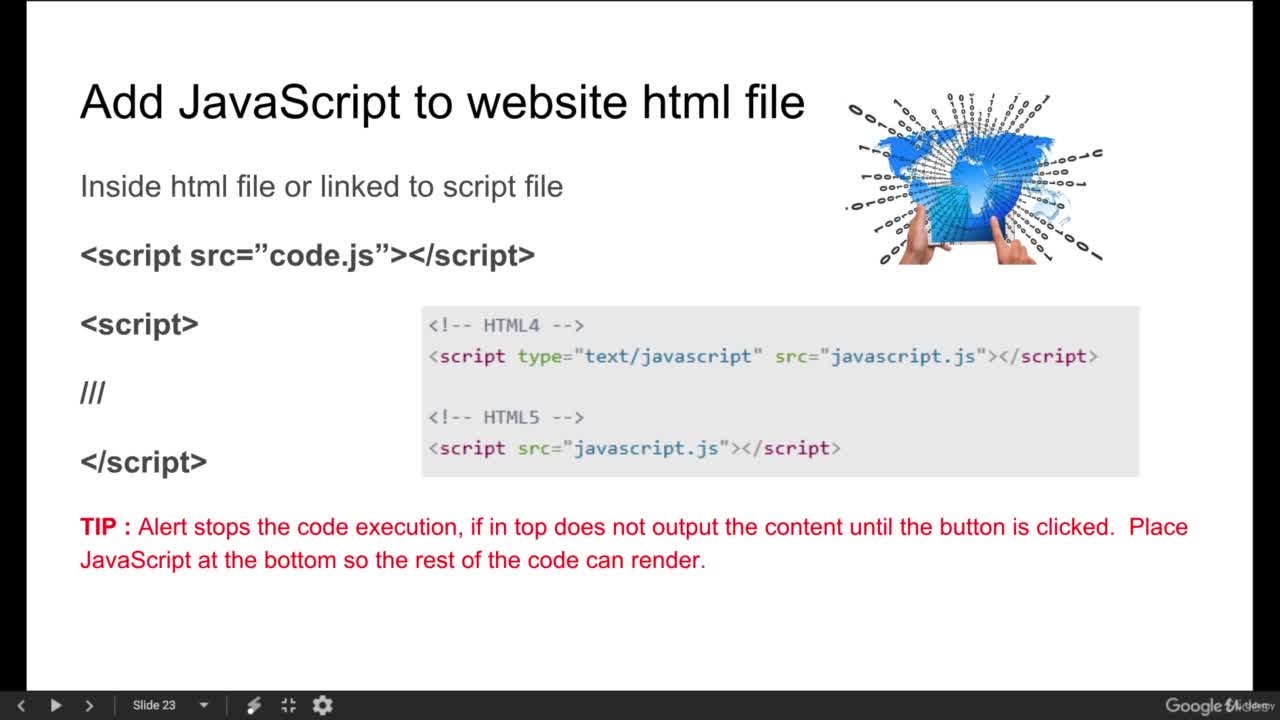The height and width of the screenshot is (720, 1280).
Task: Start slideshow playback with play button
Action: click(x=56, y=705)
